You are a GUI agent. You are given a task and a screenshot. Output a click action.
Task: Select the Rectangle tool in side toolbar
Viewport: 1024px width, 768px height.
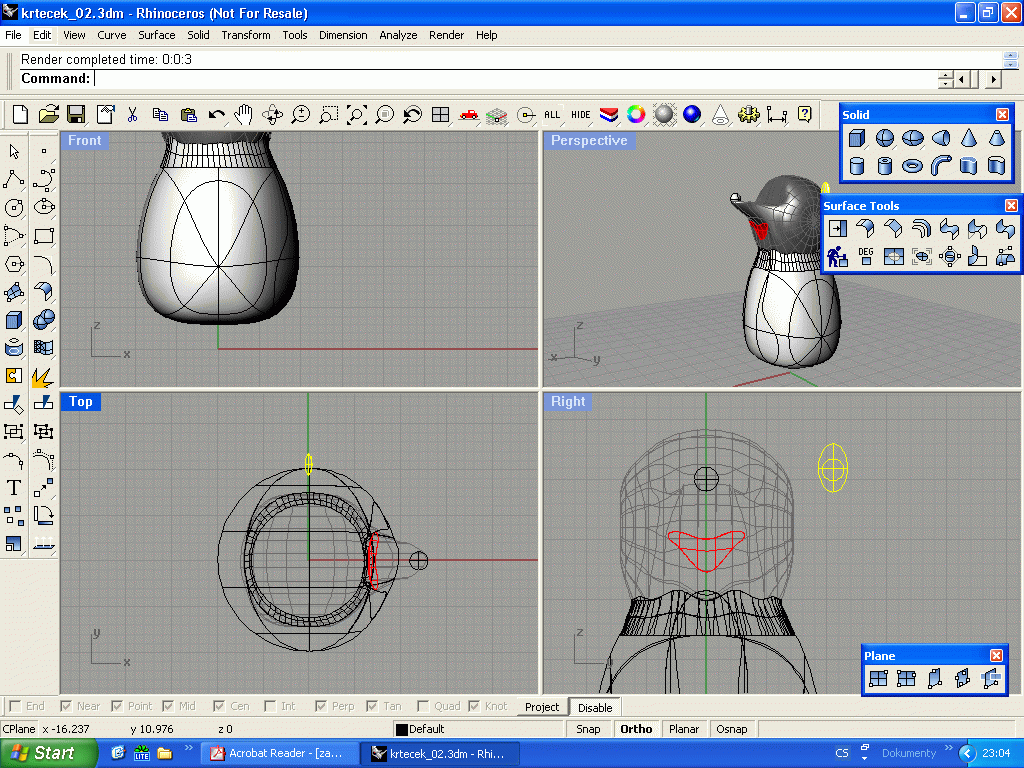44,236
